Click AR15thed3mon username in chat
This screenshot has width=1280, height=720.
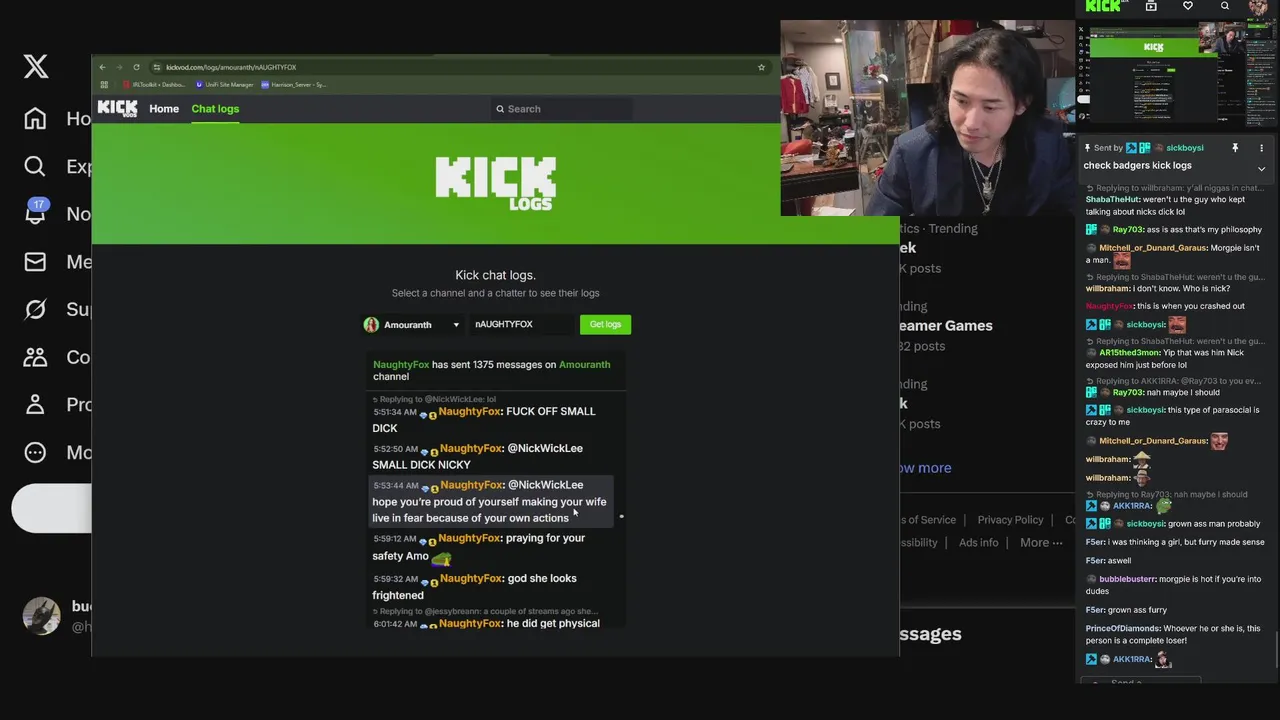[1130, 353]
